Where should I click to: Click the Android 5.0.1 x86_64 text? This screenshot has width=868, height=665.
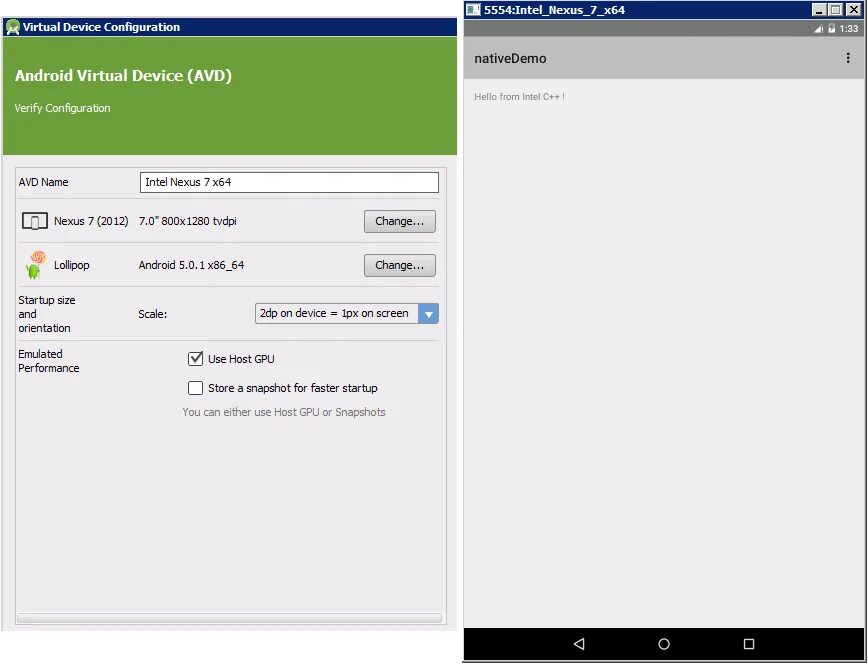tap(191, 265)
